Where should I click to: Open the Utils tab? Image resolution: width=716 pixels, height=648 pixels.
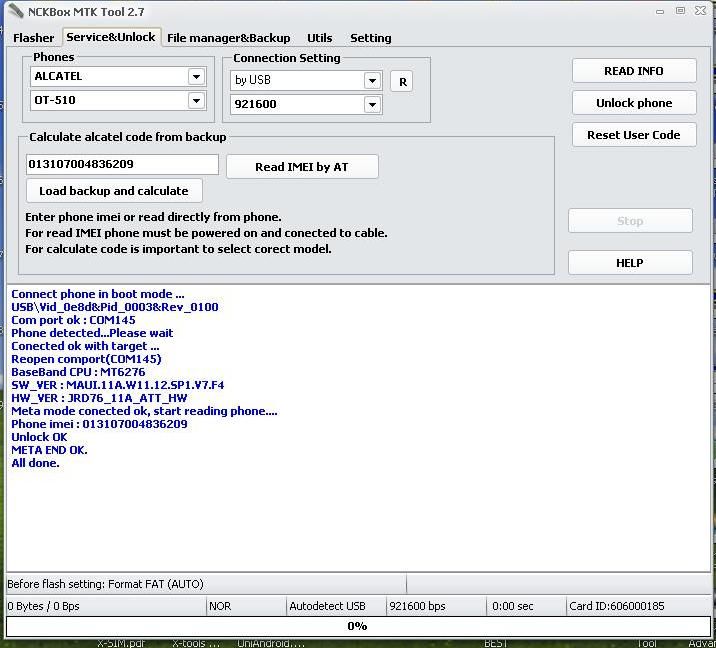(x=320, y=38)
